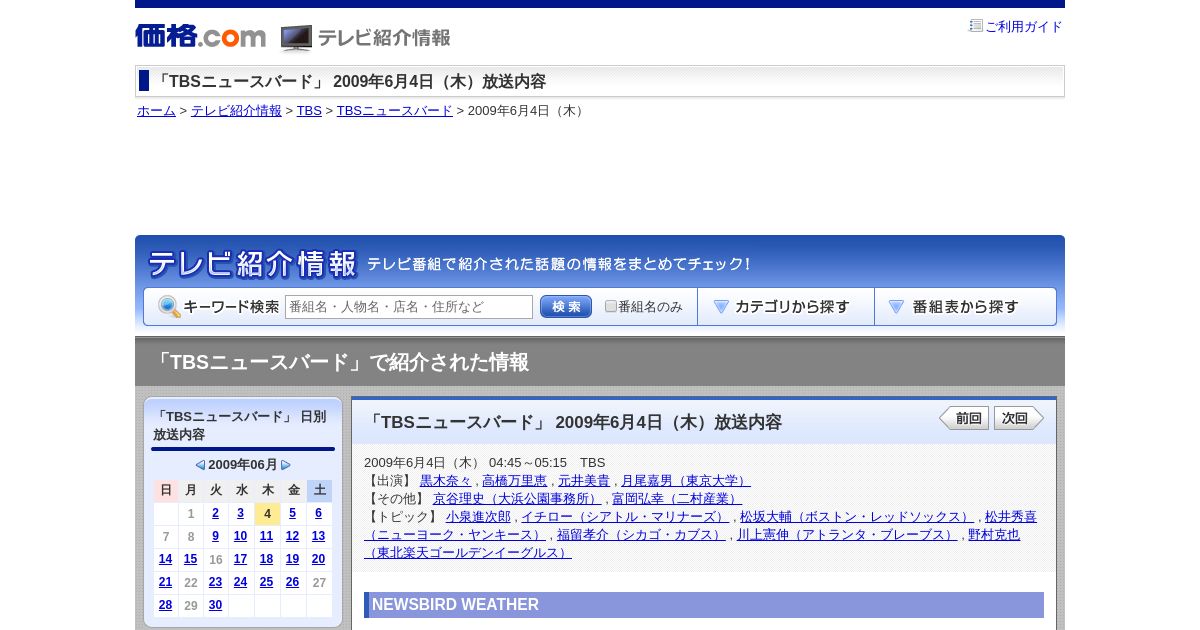Select June 17 in calendar
1200x630 pixels.
coord(240,559)
